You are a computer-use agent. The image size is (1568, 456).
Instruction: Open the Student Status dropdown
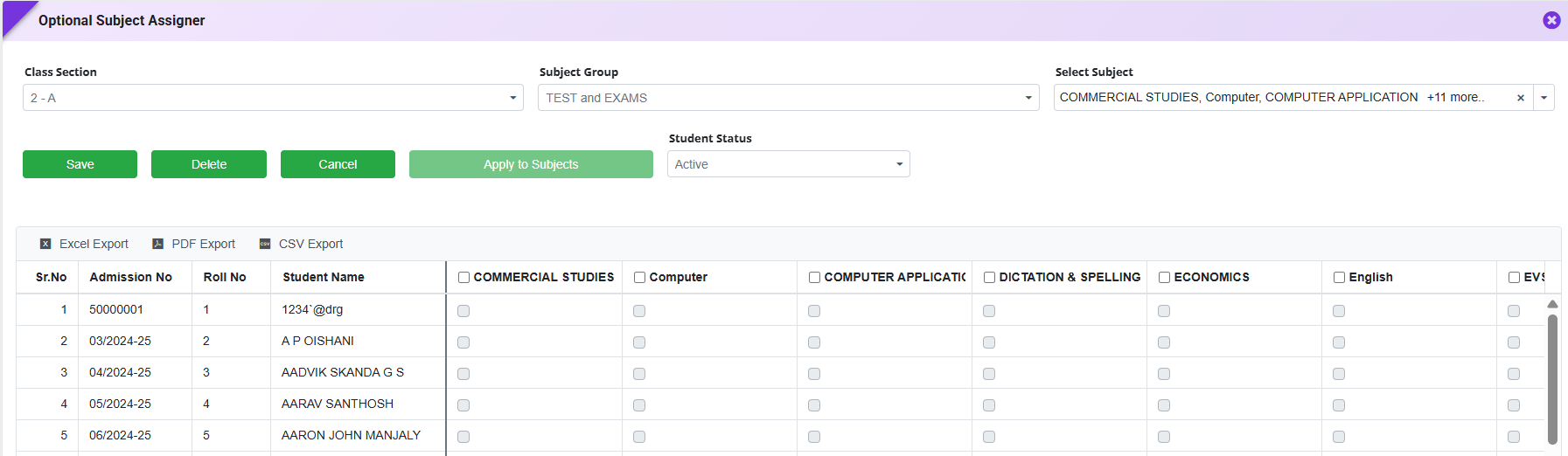click(x=788, y=164)
